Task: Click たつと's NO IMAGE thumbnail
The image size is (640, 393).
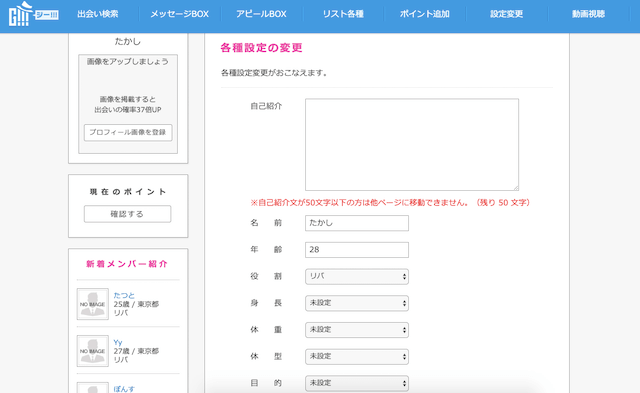Action: point(93,304)
